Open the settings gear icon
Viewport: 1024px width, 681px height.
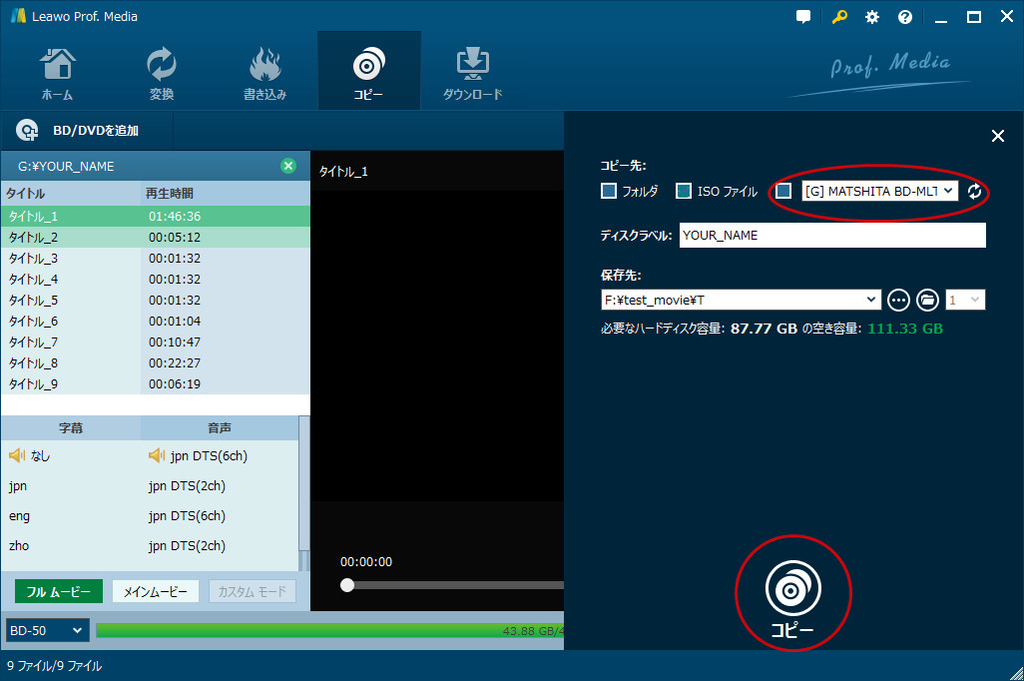click(872, 17)
